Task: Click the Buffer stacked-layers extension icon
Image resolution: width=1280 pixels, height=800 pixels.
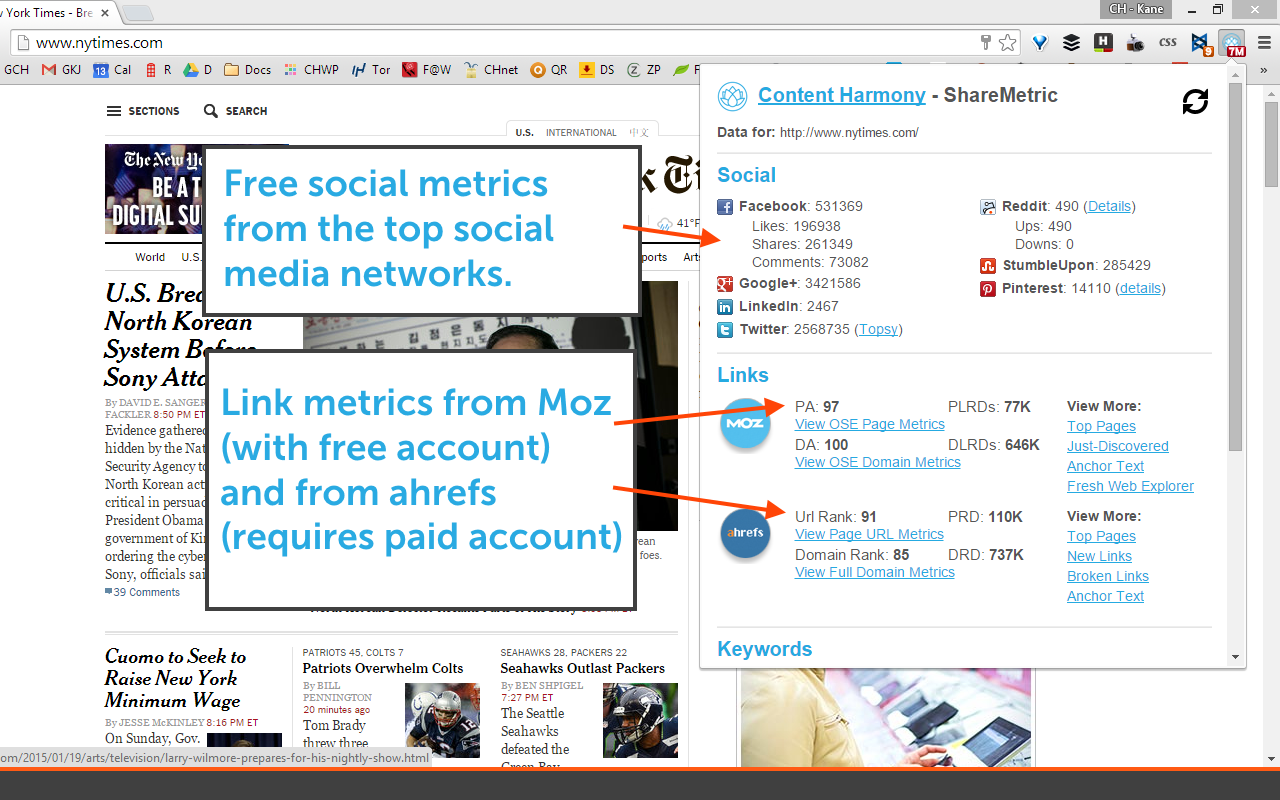Action: 1071,43
